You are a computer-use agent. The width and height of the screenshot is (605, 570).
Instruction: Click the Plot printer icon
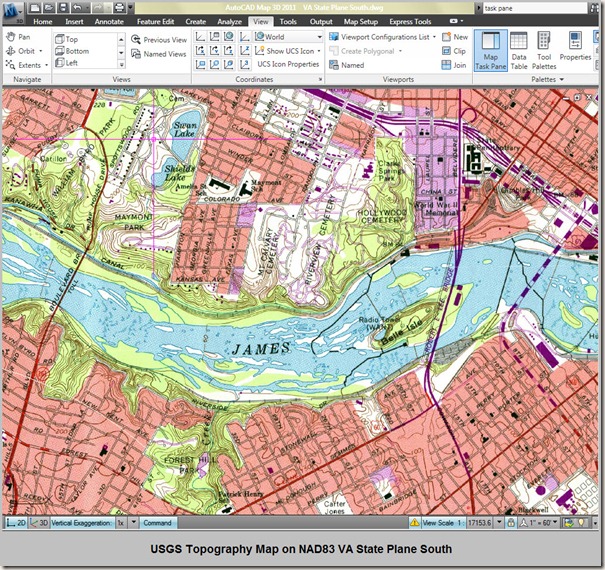click(120, 7)
